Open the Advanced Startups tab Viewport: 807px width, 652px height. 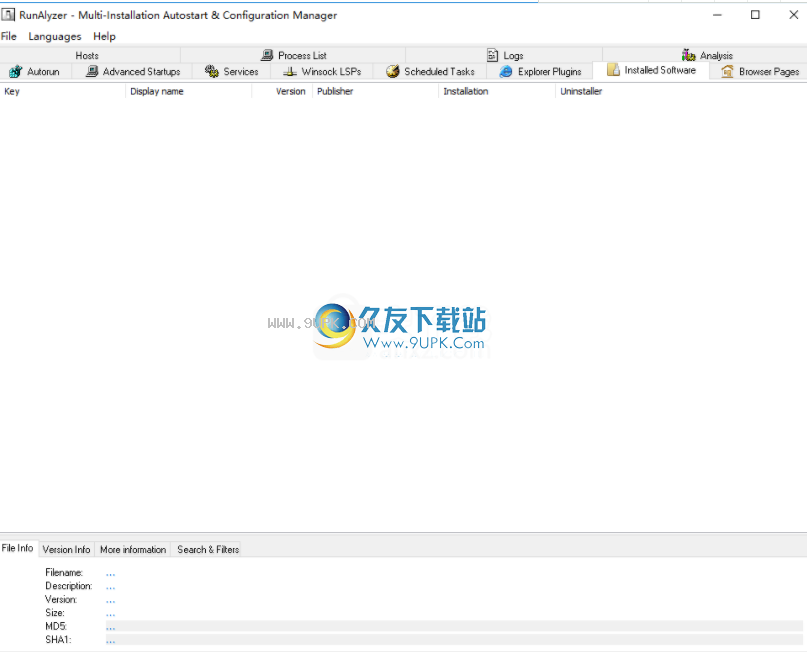click(x=133, y=72)
